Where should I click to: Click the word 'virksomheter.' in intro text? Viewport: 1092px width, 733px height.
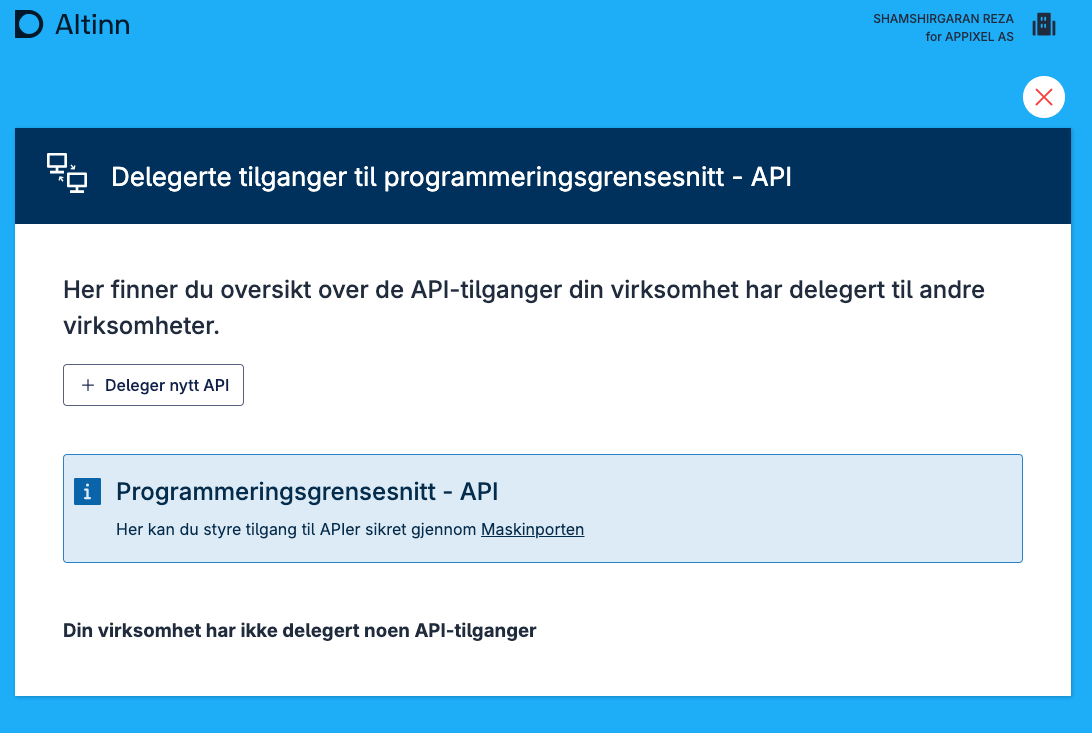[141, 326]
